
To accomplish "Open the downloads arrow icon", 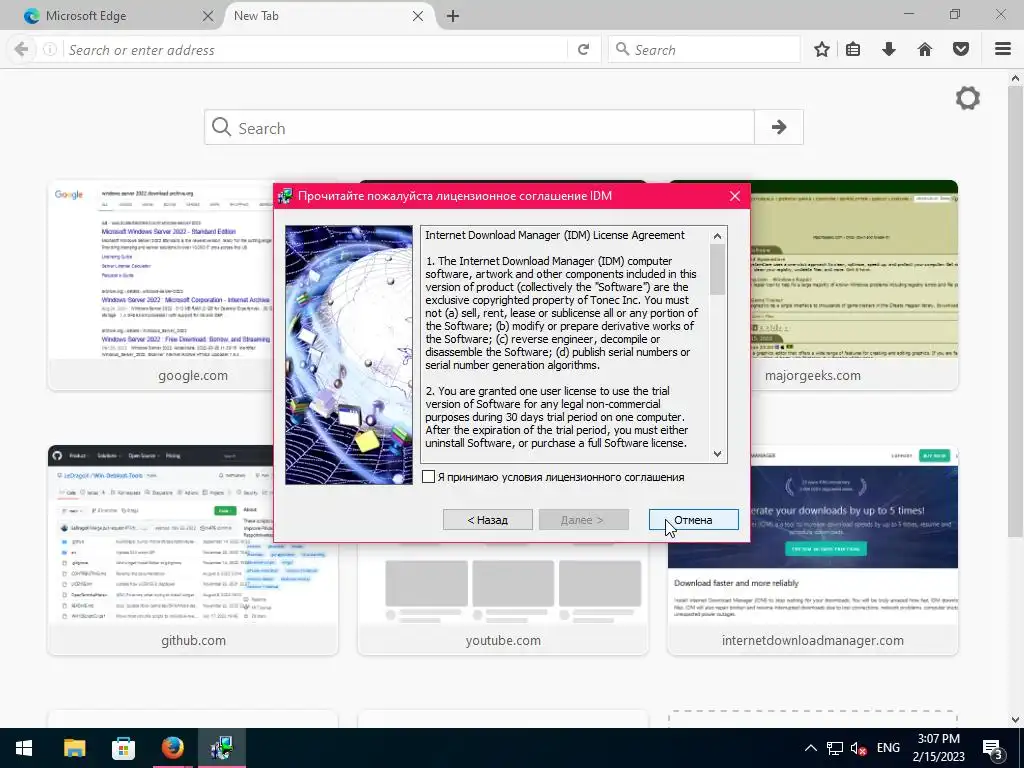I will point(889,50).
